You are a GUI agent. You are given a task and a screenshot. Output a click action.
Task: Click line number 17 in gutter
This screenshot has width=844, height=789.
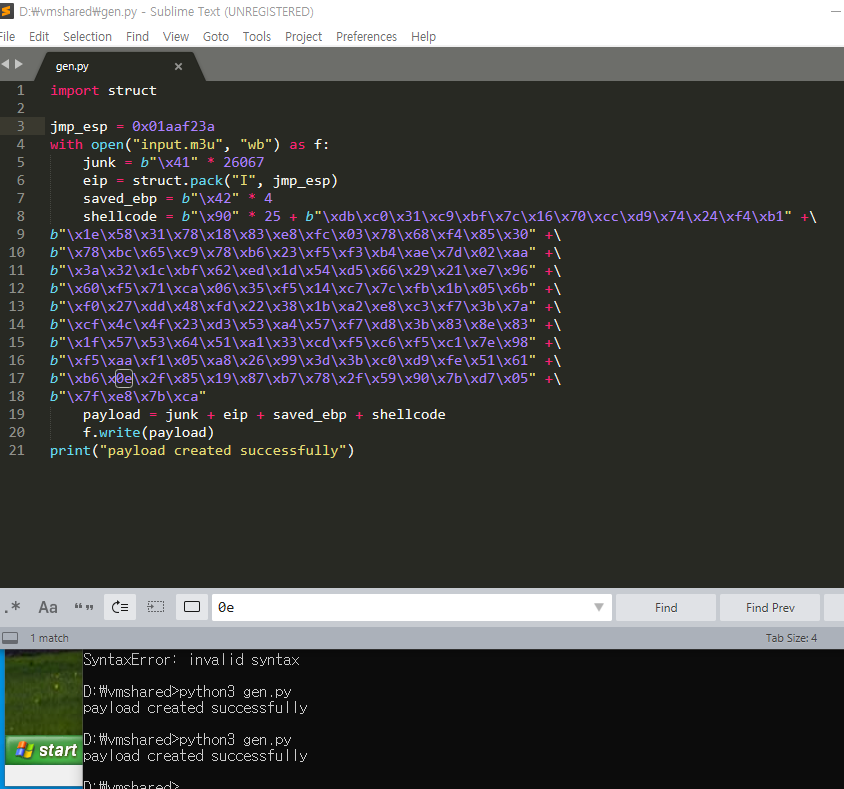coord(17,378)
